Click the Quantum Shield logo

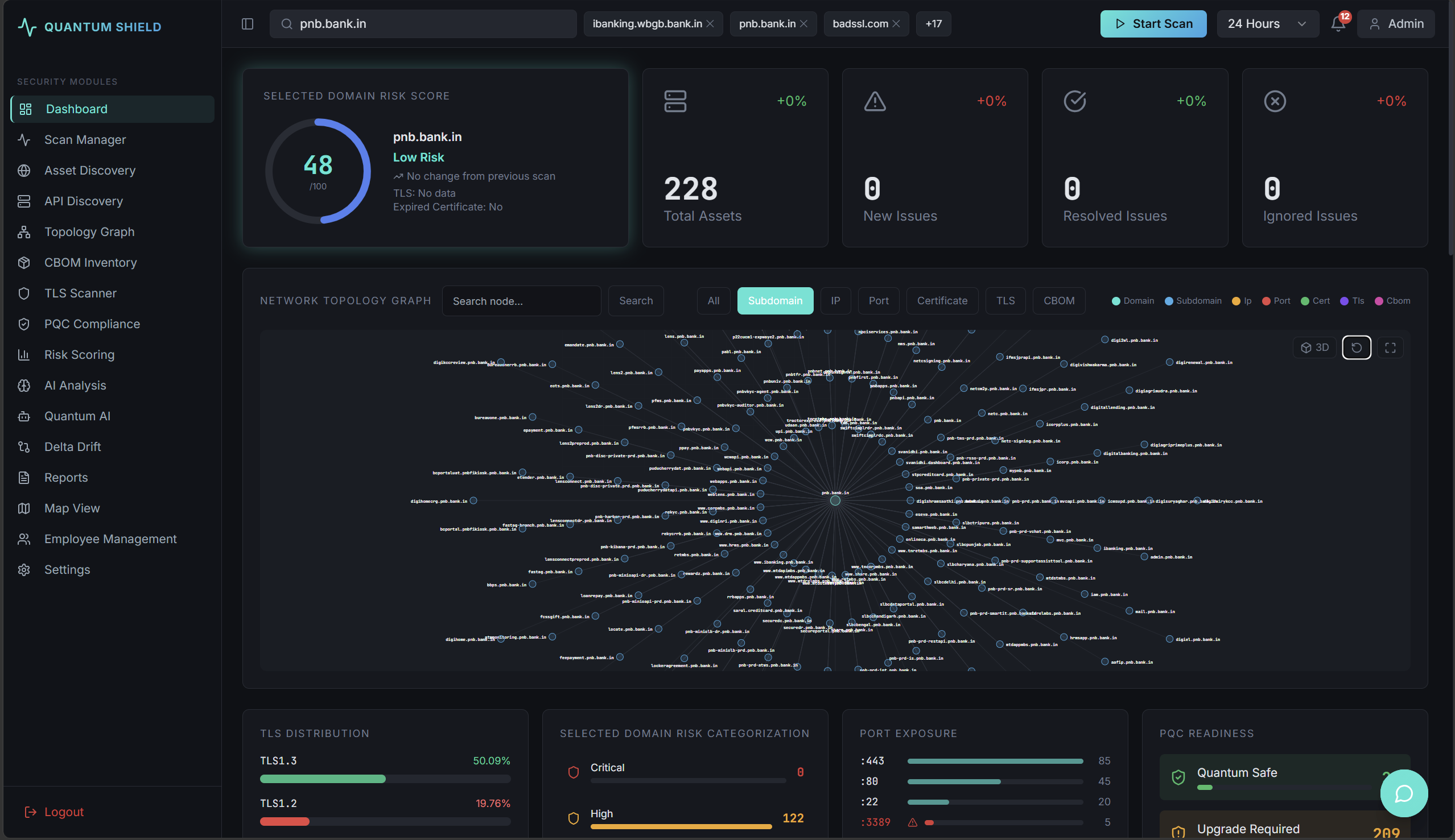[x=89, y=27]
